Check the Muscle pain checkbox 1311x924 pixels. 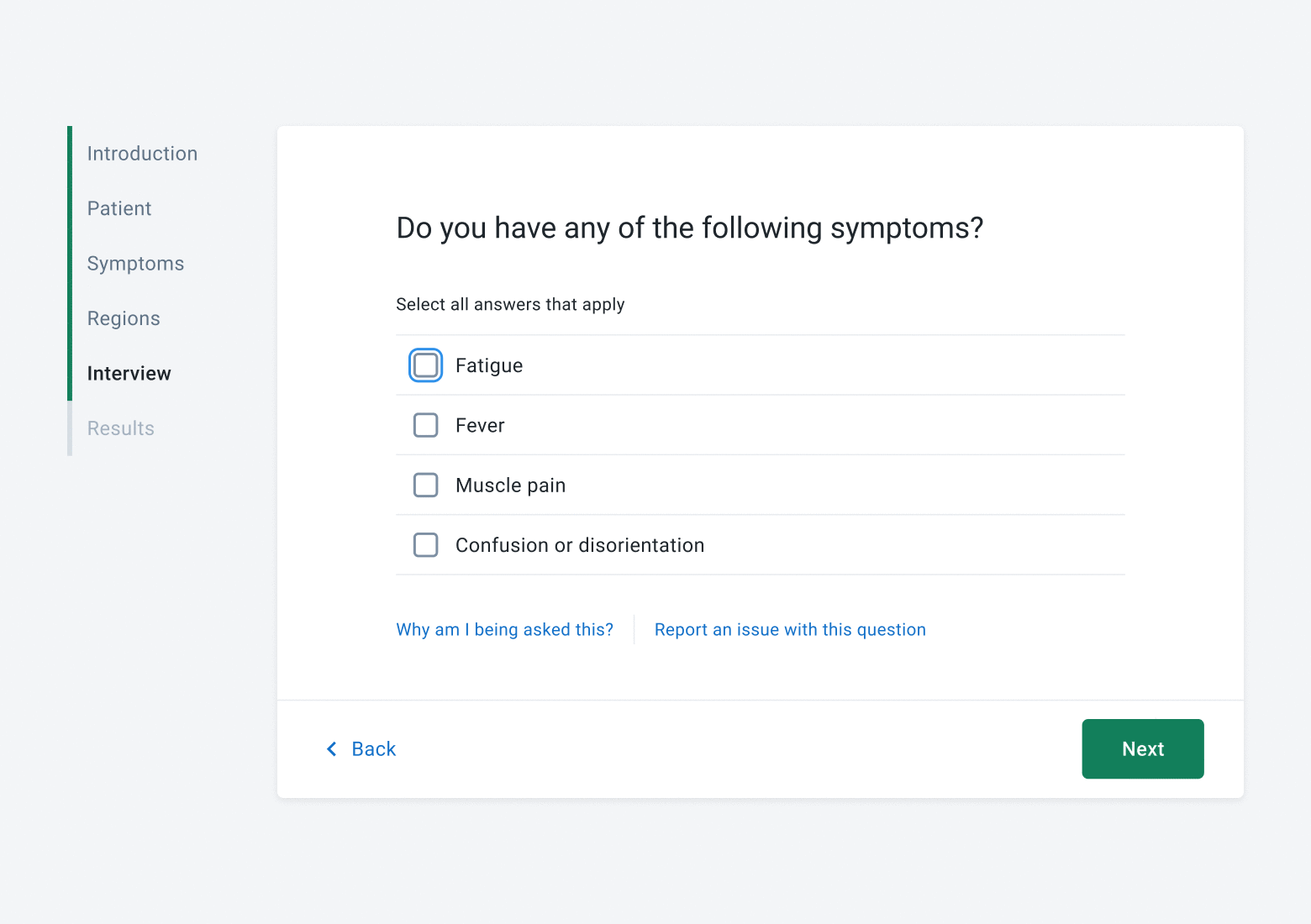pos(425,485)
